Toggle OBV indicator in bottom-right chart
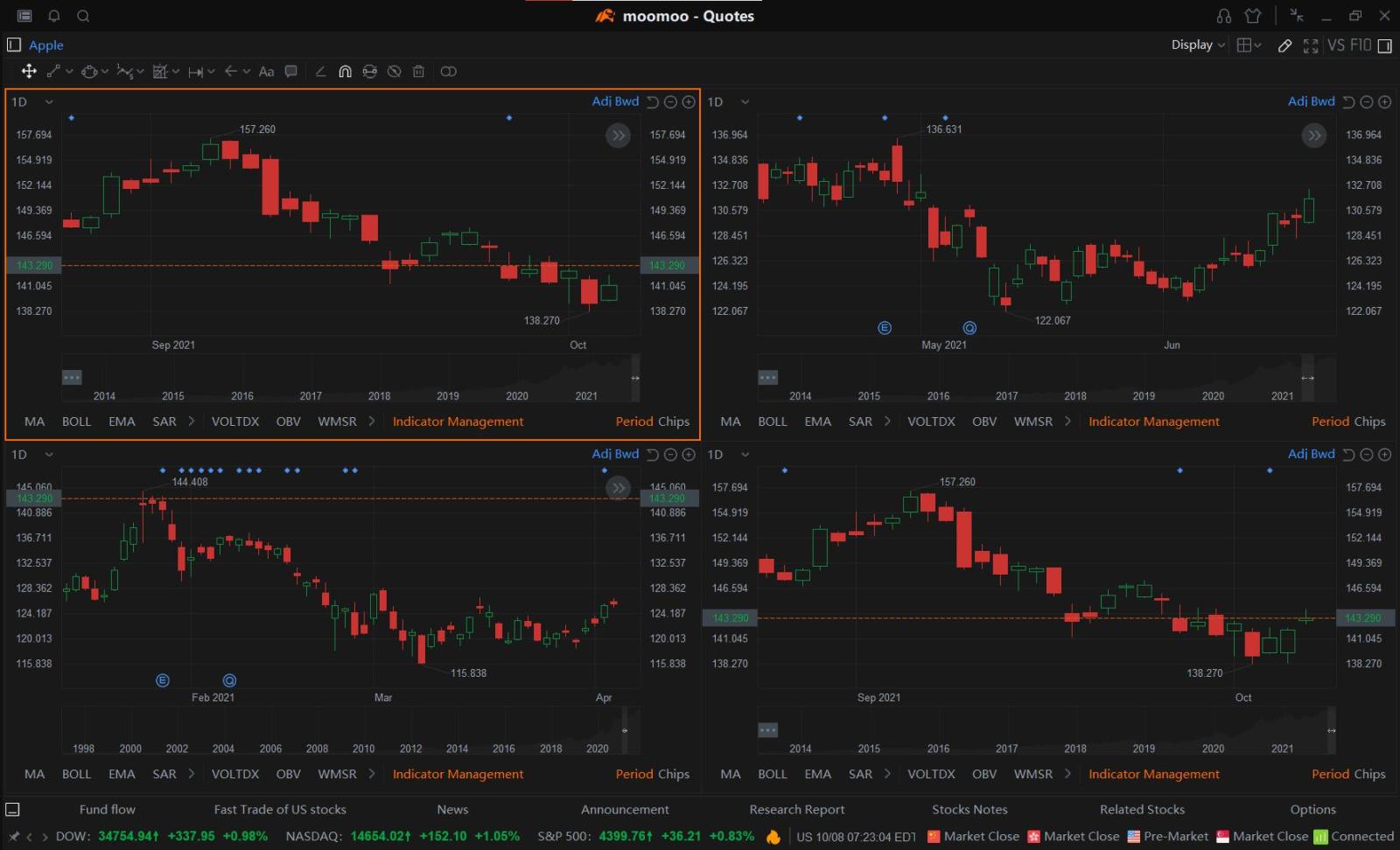The width and height of the screenshot is (1400, 850). pyautogui.click(x=984, y=774)
